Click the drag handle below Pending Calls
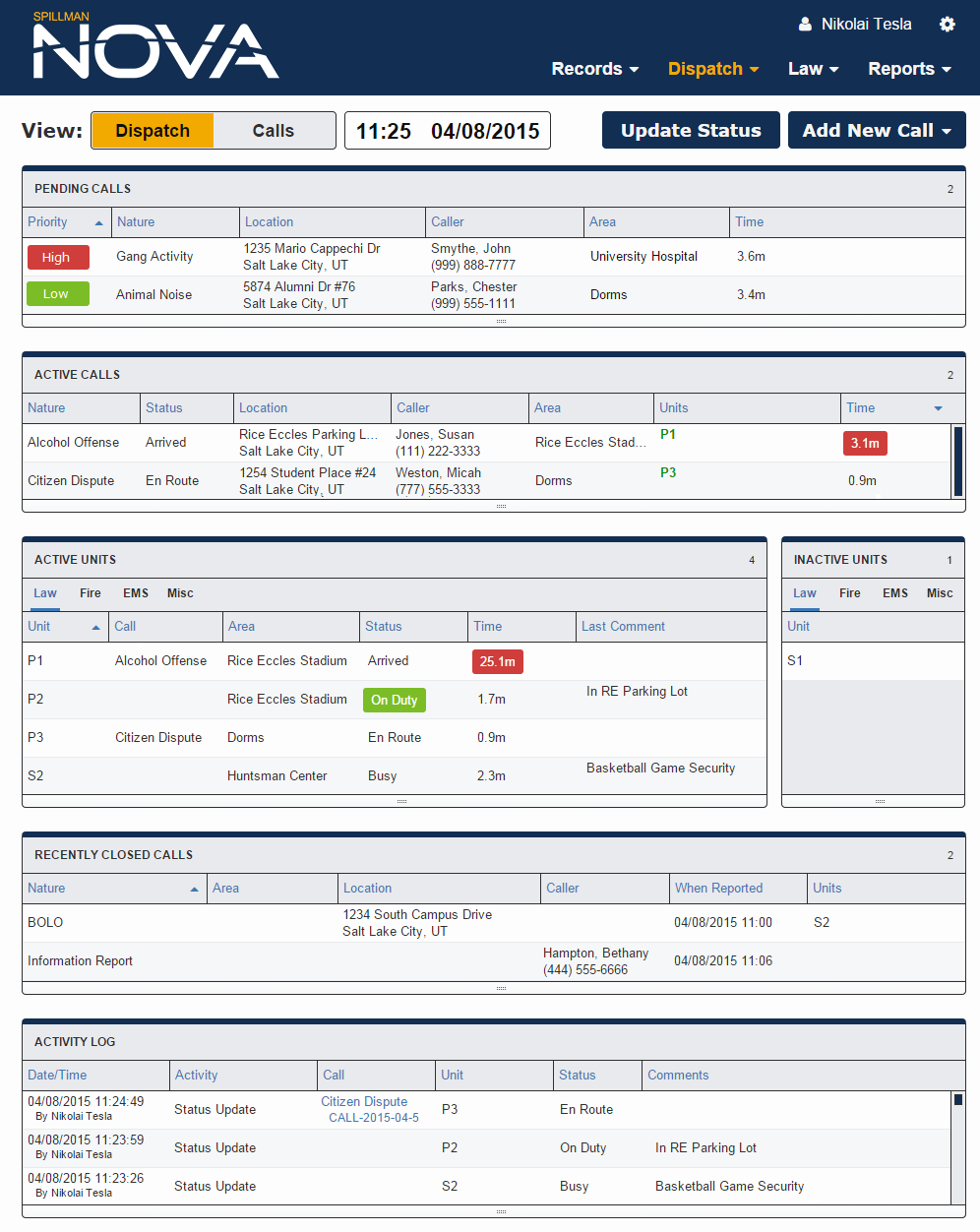 (x=501, y=319)
